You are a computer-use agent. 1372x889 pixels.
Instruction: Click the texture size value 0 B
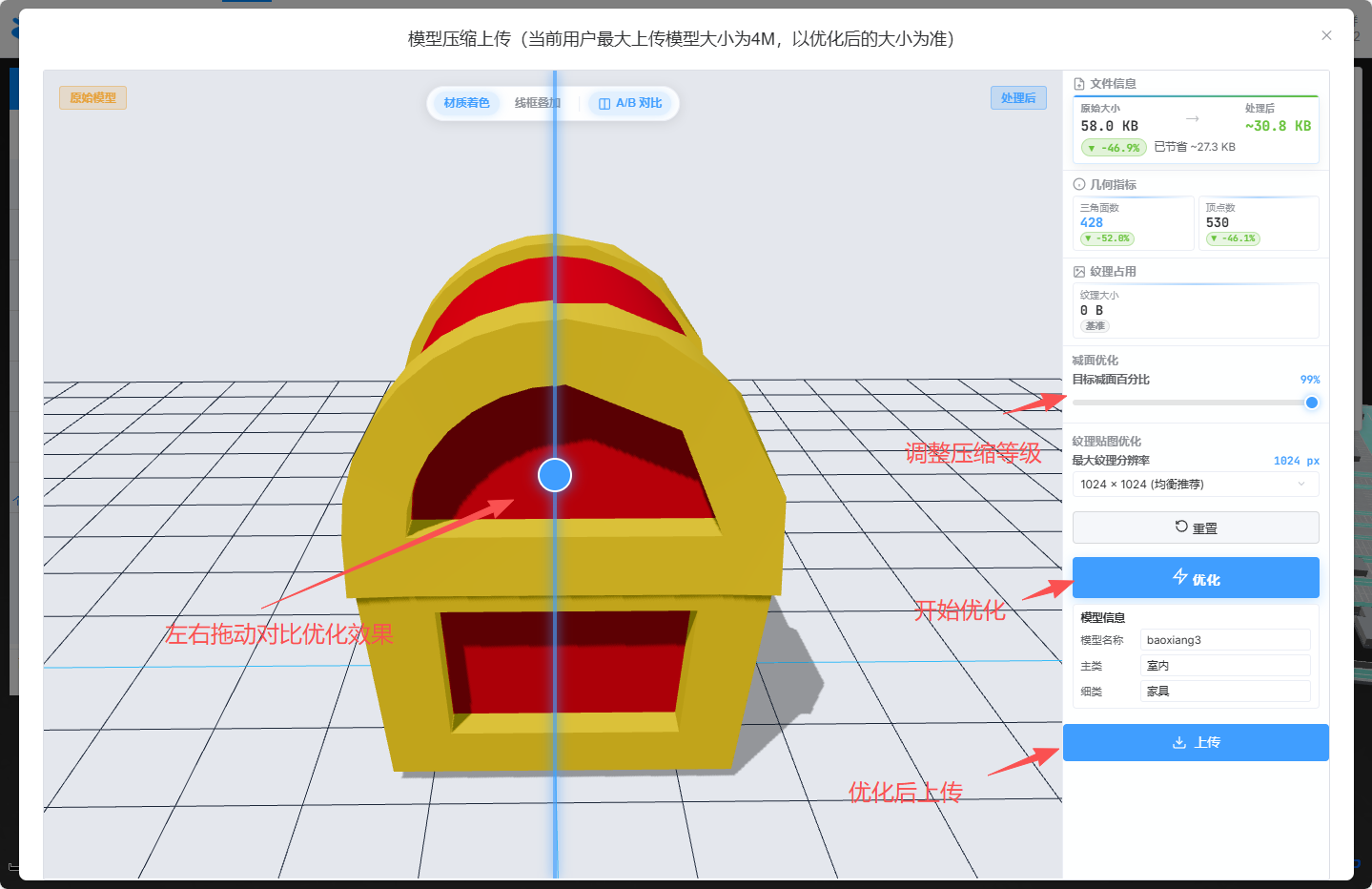[x=1092, y=310]
